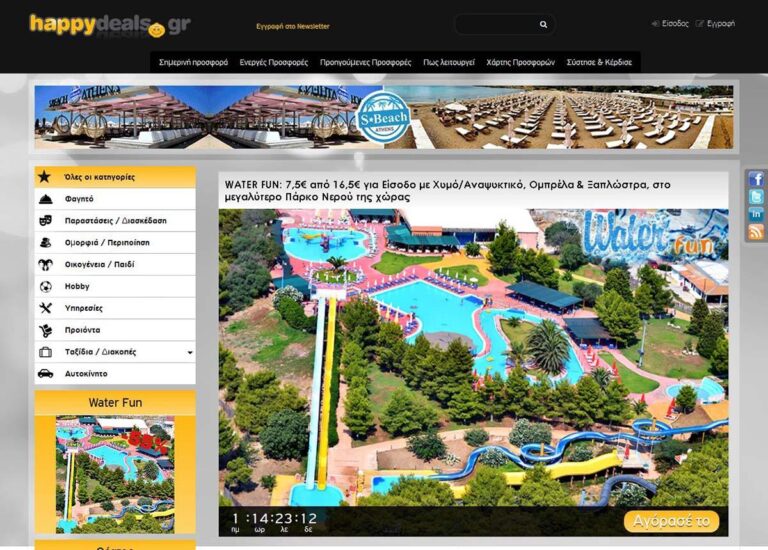
Task: Open the LinkedIn social icon
Action: pos(756,214)
